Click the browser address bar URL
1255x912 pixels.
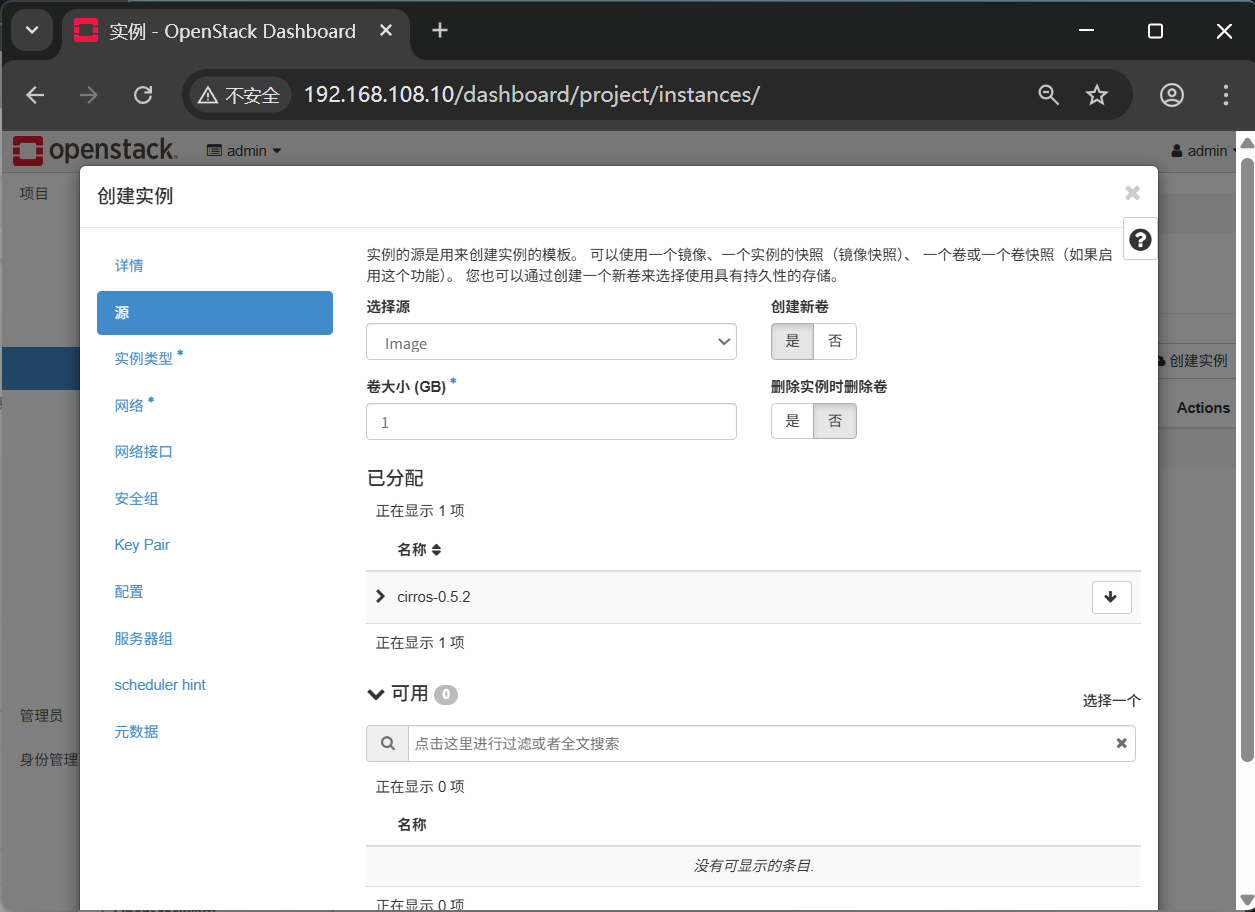532,95
